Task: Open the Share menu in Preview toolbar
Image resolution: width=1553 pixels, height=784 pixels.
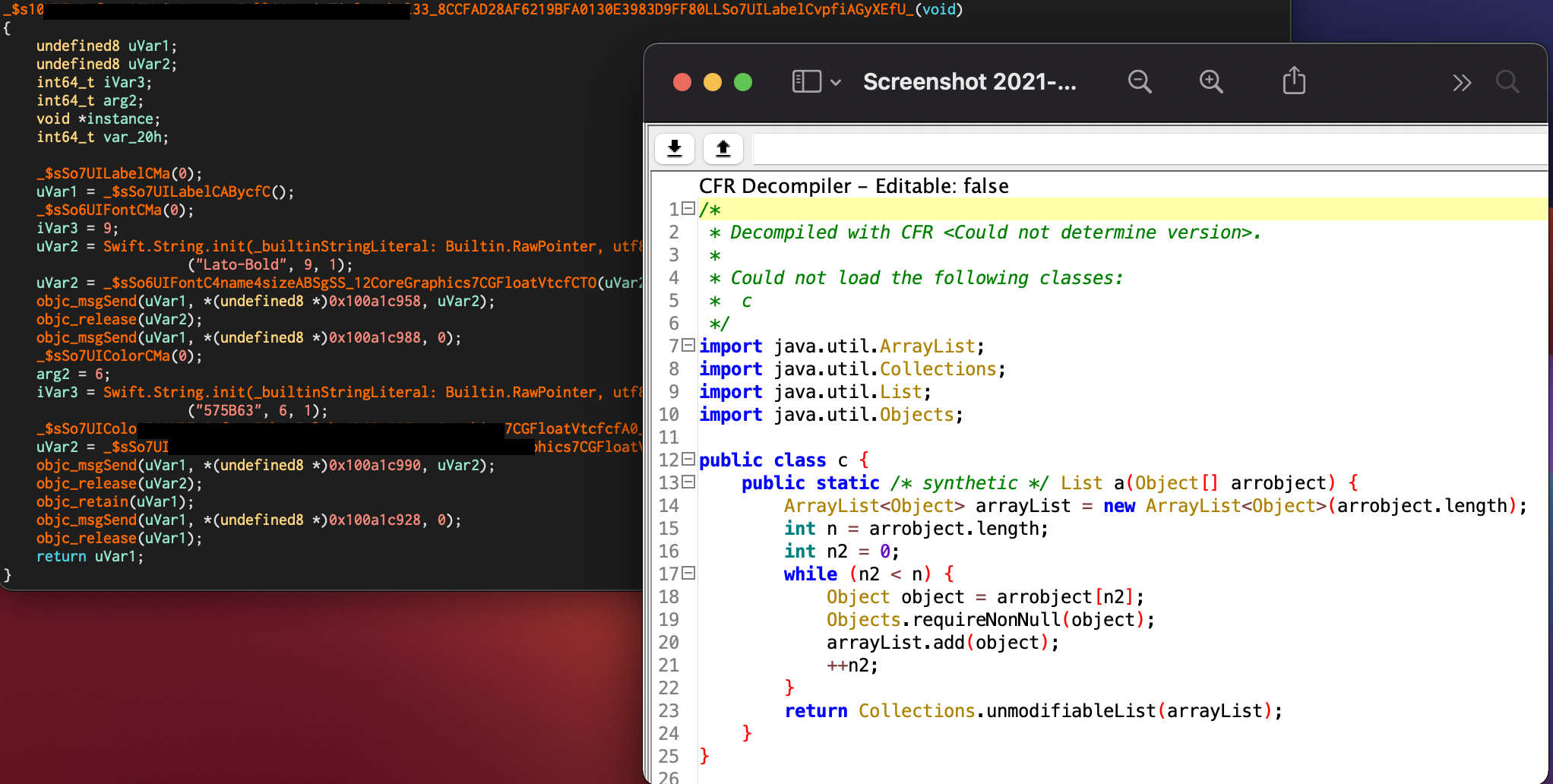Action: tap(1294, 81)
